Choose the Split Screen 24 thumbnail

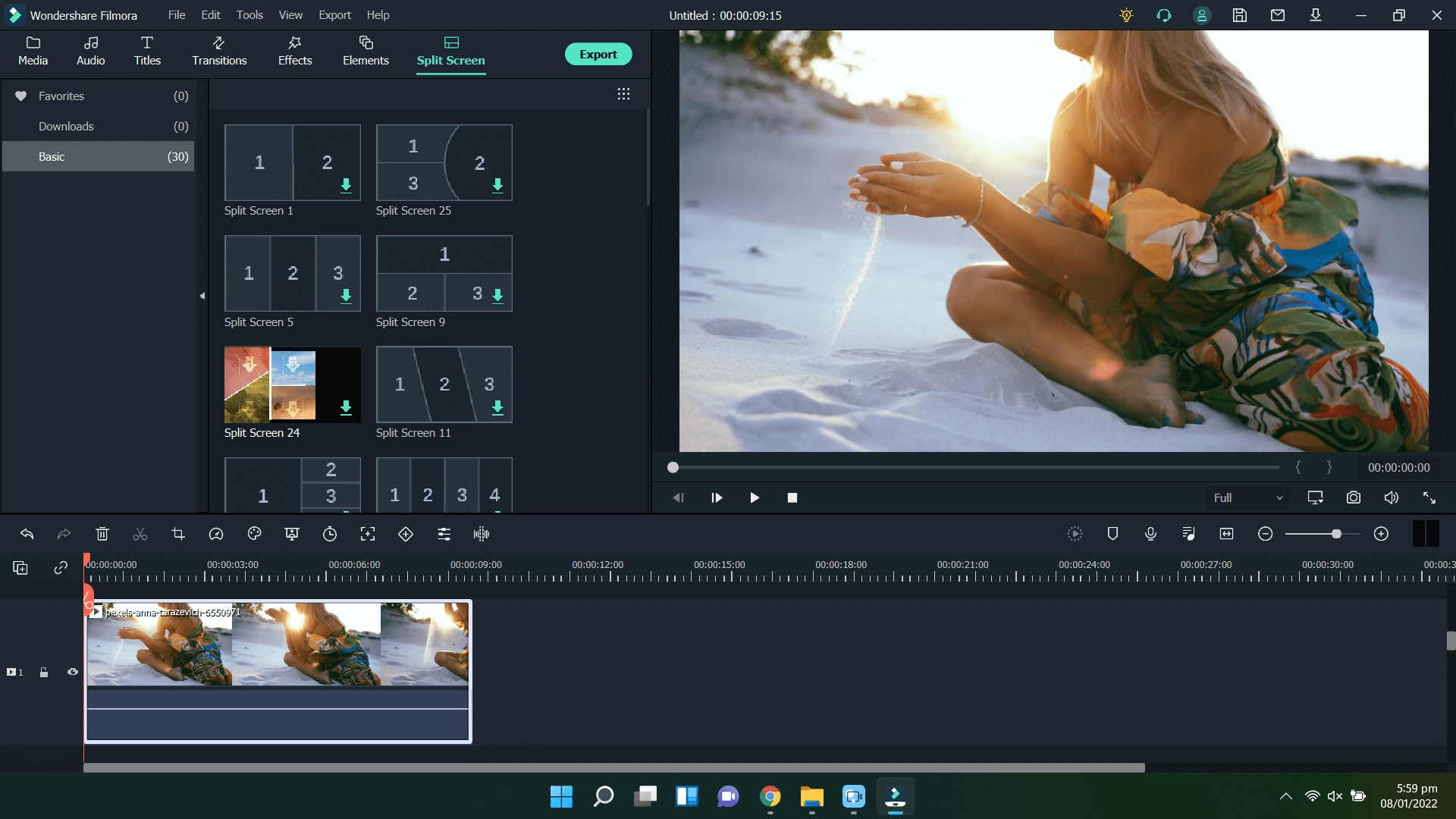click(292, 384)
